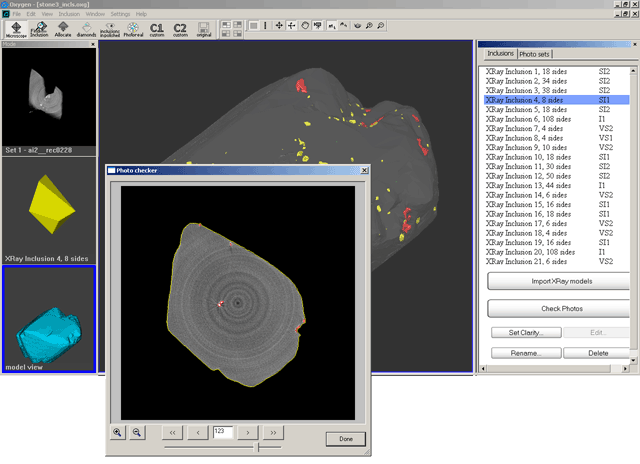The height and width of the screenshot is (464, 640).
Task: Click the Photoreal rendering icon
Action: [133, 28]
